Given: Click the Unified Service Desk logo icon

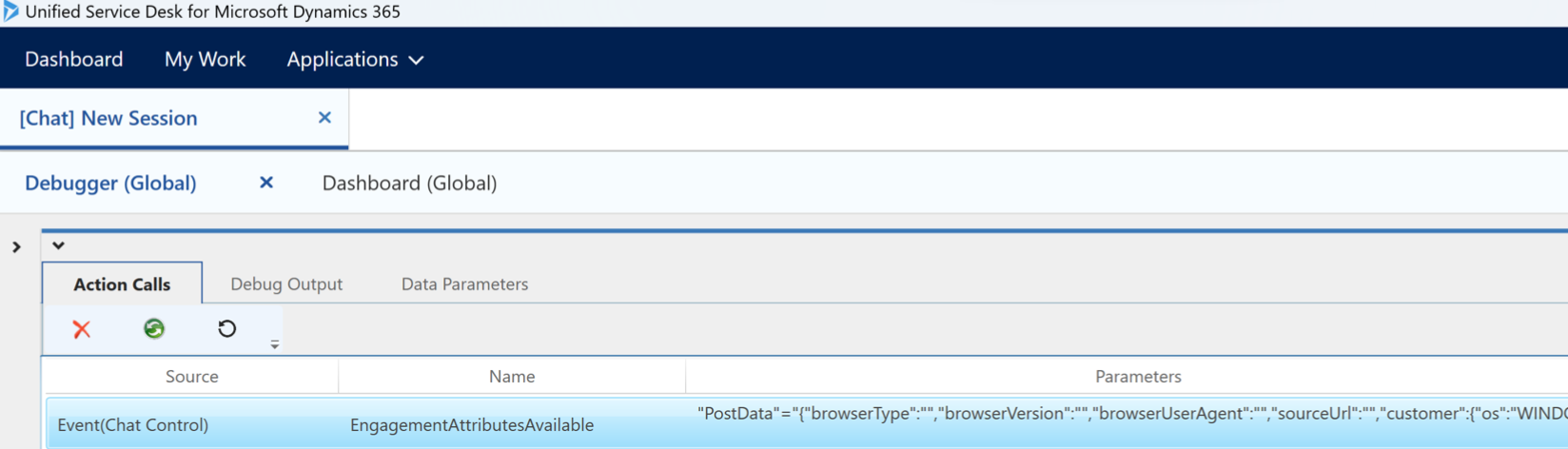Looking at the screenshot, I should [x=10, y=11].
